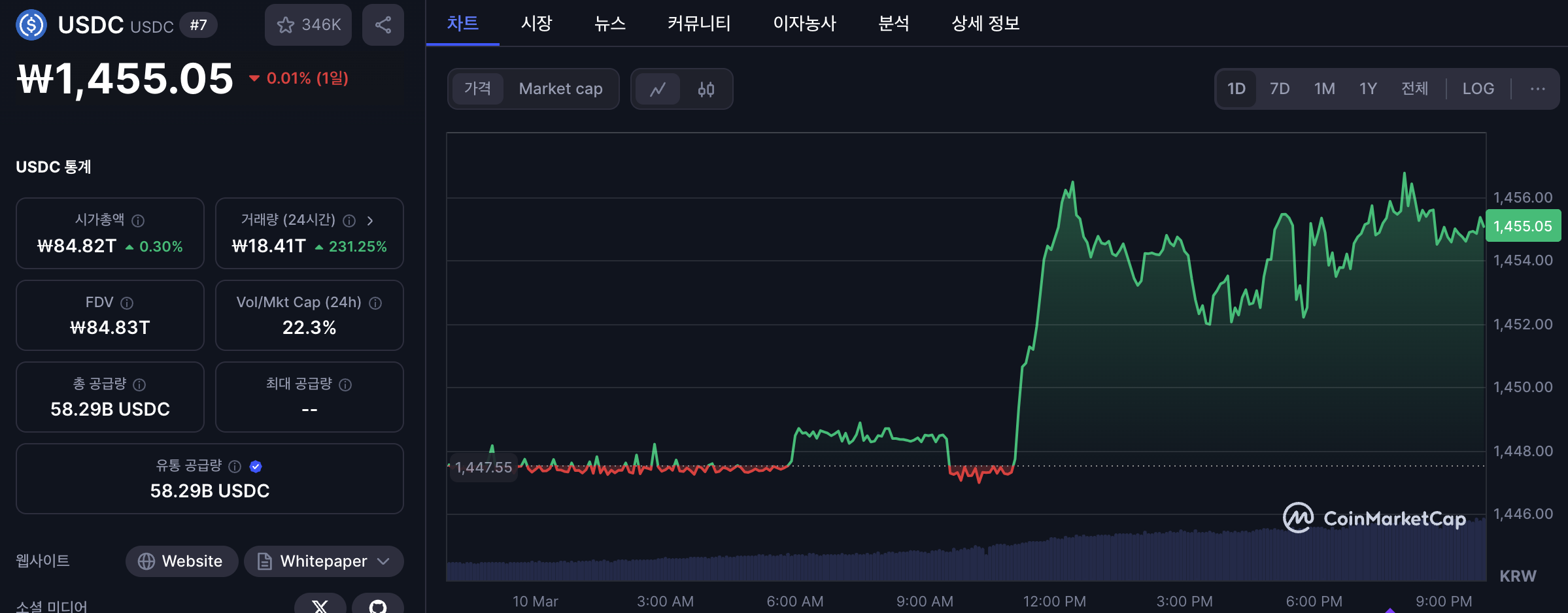The height and width of the screenshot is (613, 1568).
Task: Click the 22.3% Vol/Mkt Cap value
Action: click(309, 327)
